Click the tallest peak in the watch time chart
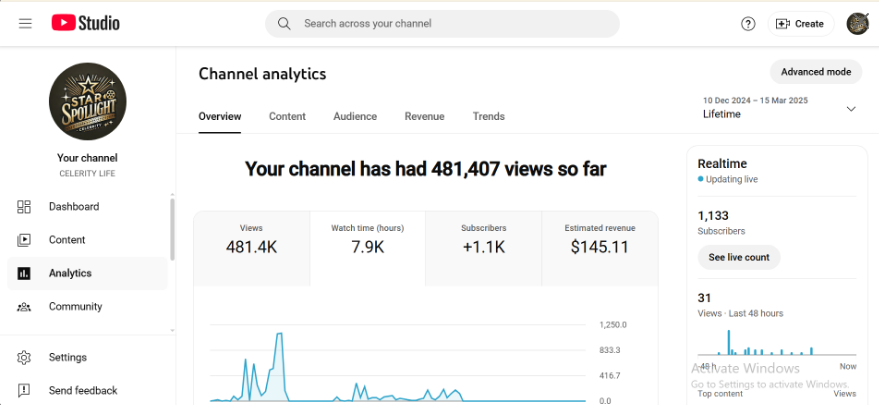This screenshot has width=879, height=405. pos(279,334)
